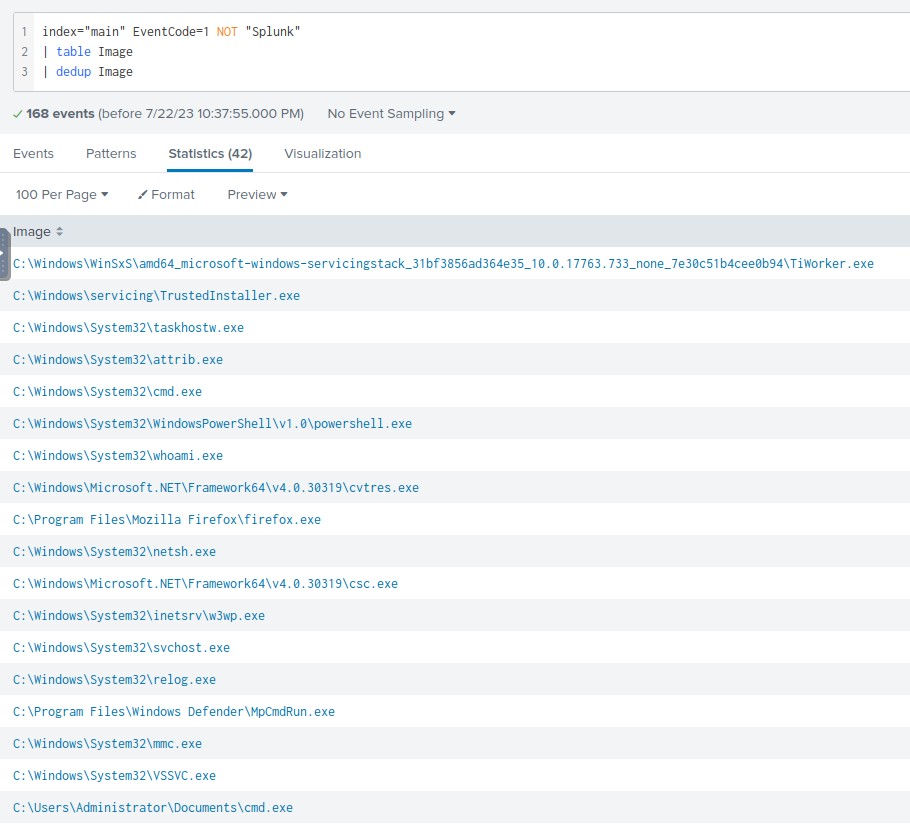Click the netsh.exe path value
910x824 pixels.
[114, 552]
